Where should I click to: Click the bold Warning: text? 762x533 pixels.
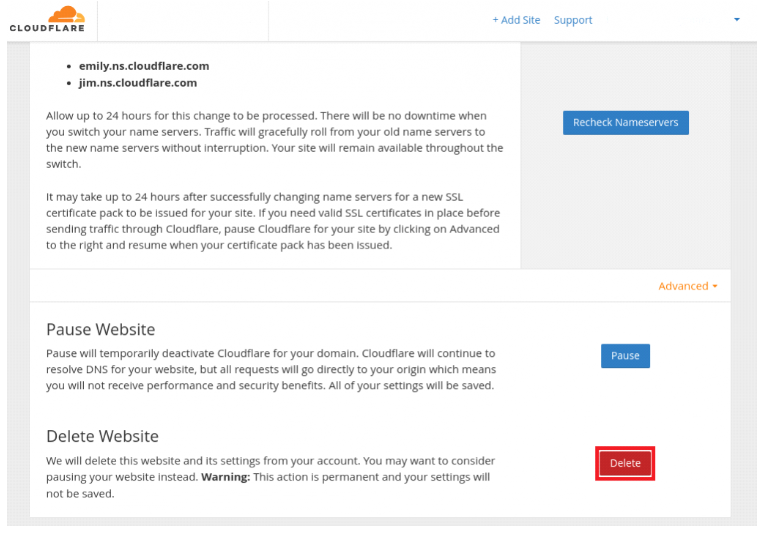225,477
